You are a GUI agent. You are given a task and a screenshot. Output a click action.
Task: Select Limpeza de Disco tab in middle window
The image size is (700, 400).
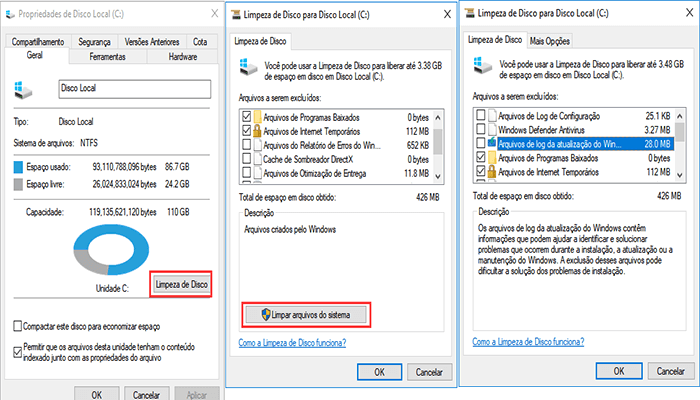260,41
